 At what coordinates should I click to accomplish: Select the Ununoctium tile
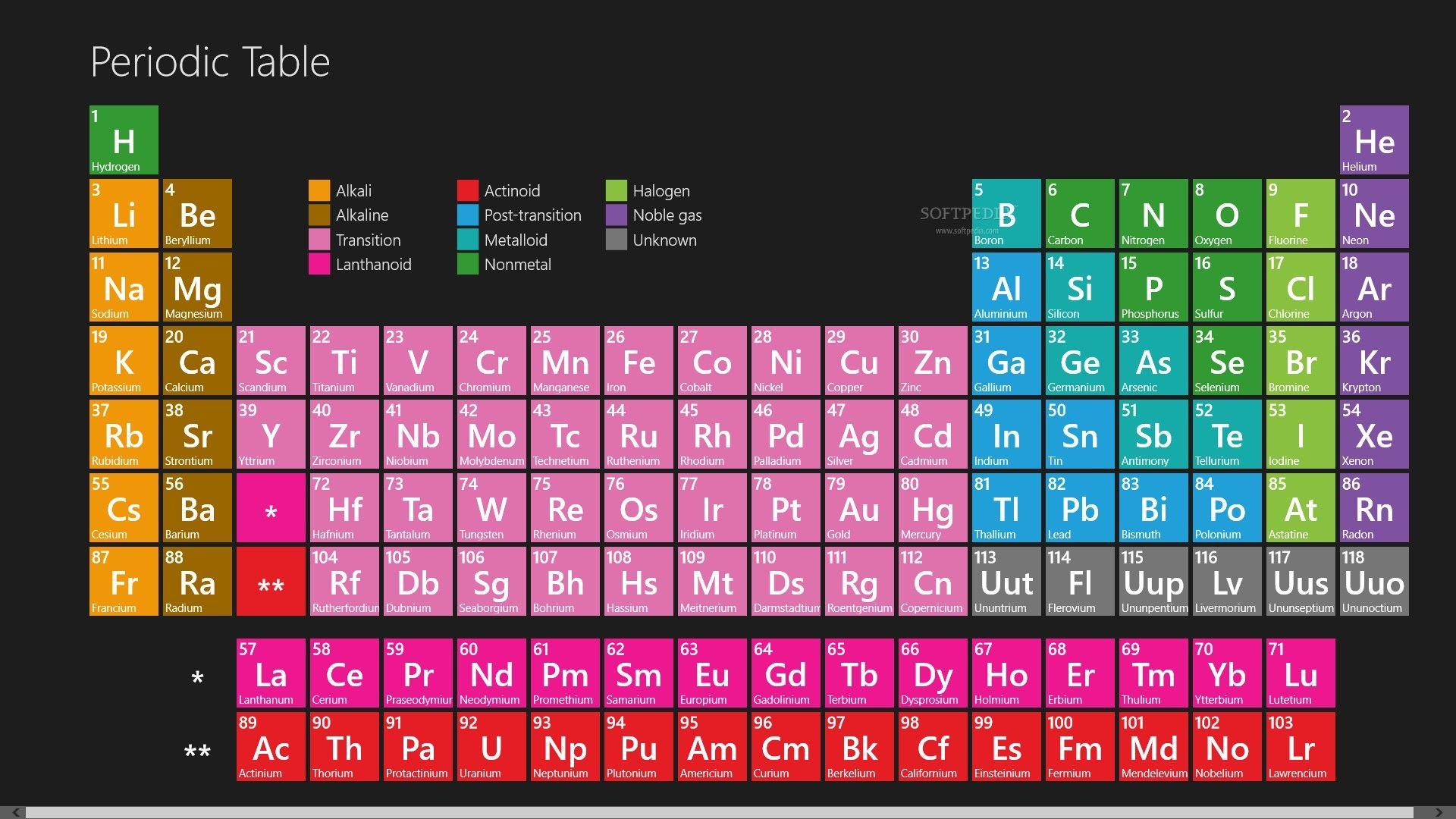click(1374, 581)
